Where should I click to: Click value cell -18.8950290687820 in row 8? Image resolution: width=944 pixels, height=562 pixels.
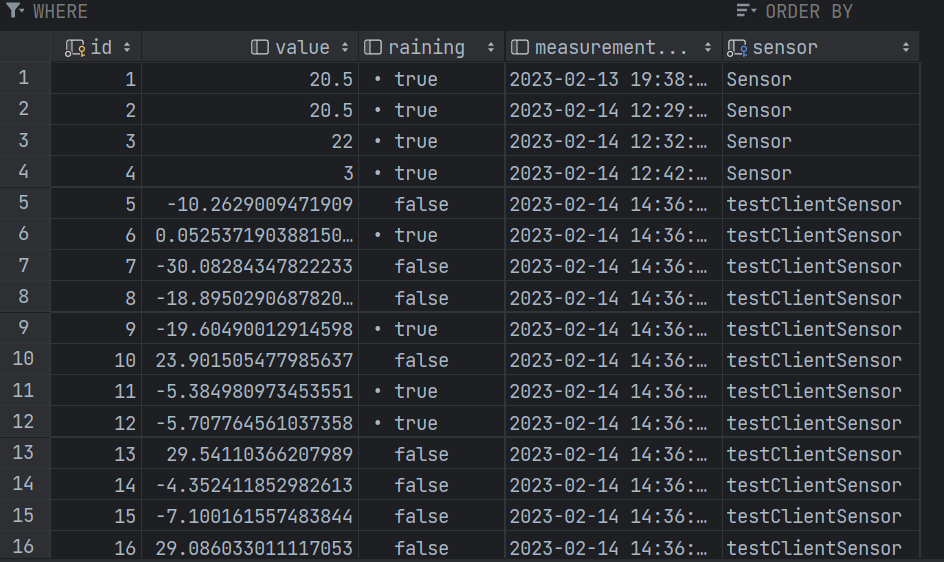pyautogui.click(x=250, y=298)
